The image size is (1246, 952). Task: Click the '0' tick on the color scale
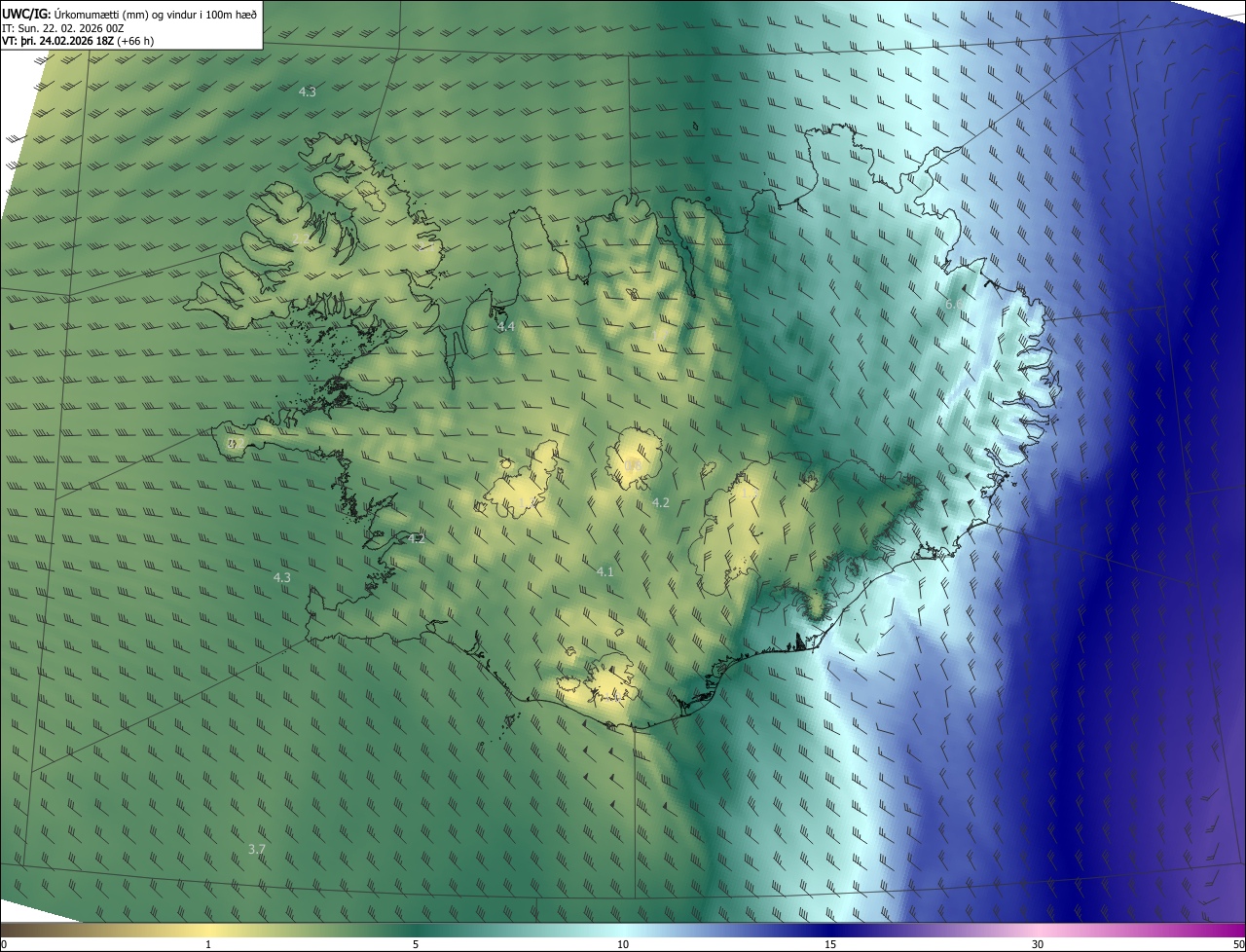(x=4, y=944)
